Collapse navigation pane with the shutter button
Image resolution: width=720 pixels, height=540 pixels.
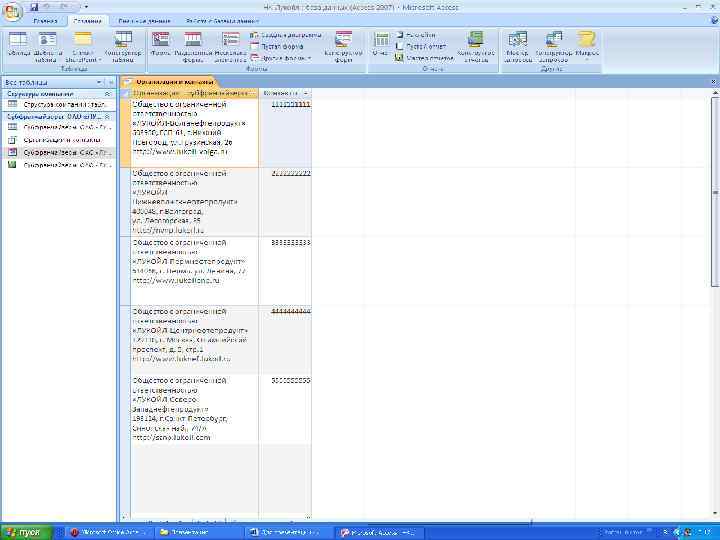(x=111, y=82)
